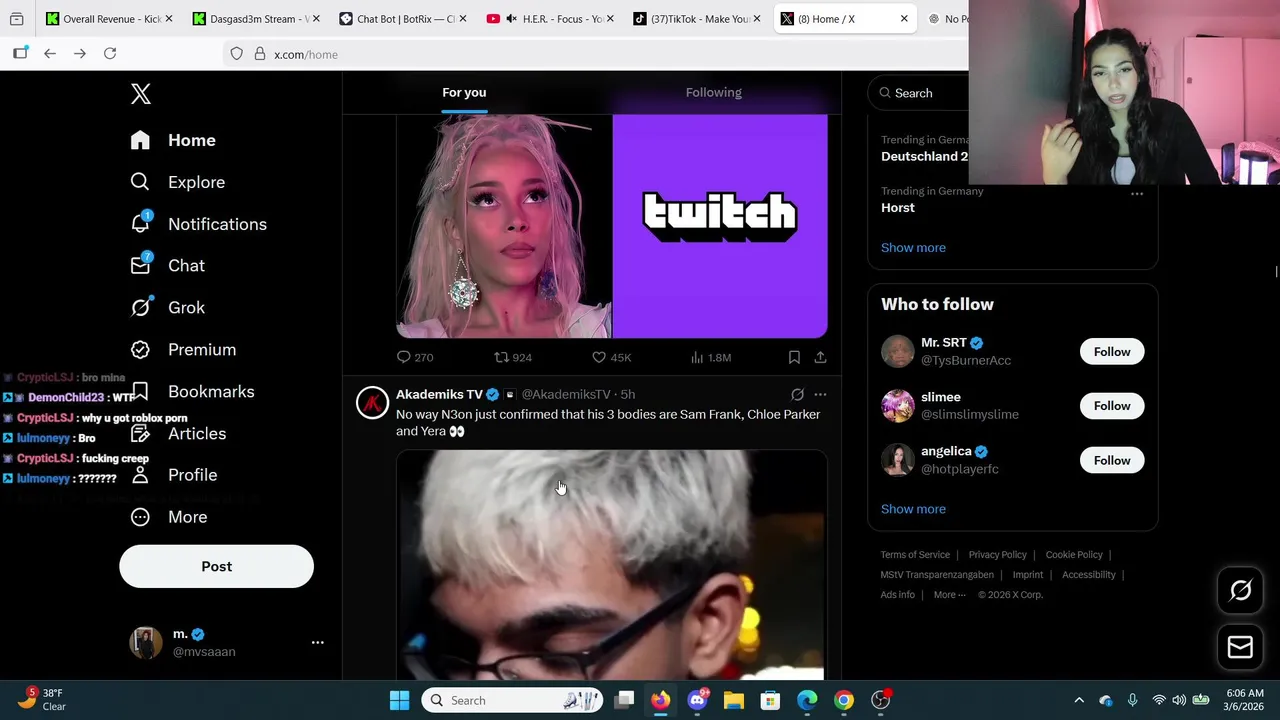Image resolution: width=1280 pixels, height=720 pixels.
Task: Open Akademiks TV profile avatar
Action: pyautogui.click(x=372, y=402)
